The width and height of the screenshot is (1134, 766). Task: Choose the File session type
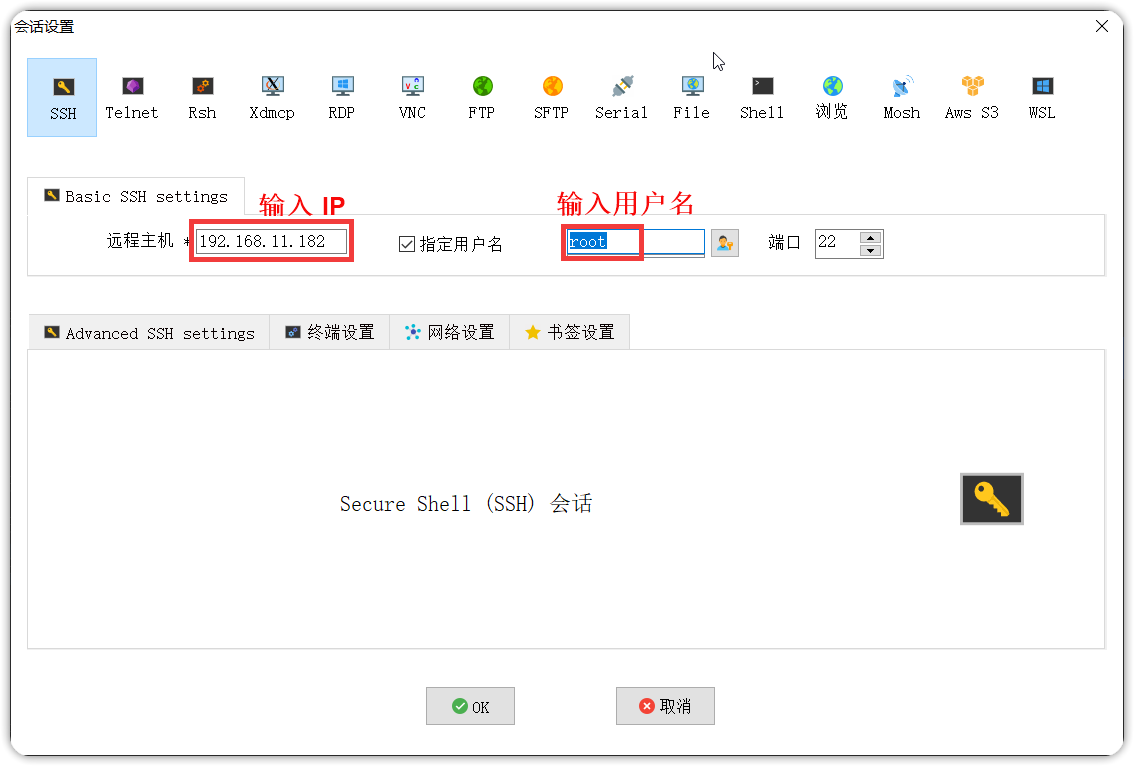pyautogui.click(x=691, y=98)
